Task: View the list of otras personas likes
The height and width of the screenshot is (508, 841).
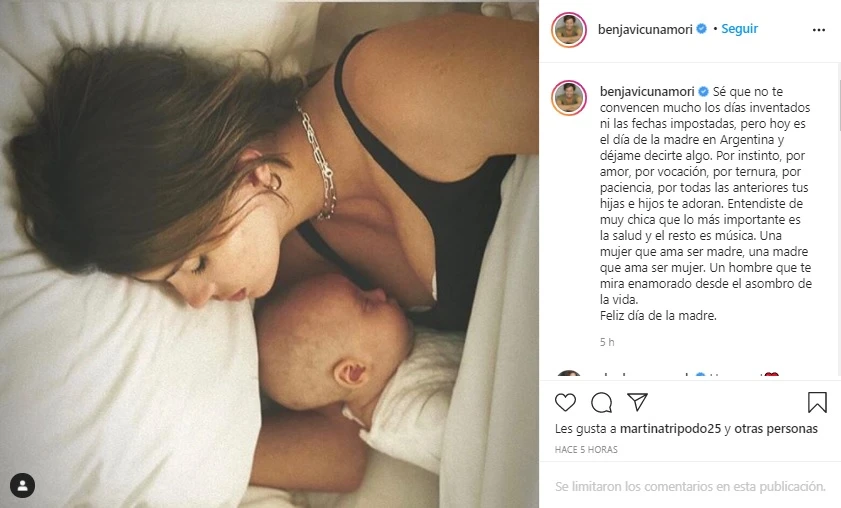Action: coord(776,429)
